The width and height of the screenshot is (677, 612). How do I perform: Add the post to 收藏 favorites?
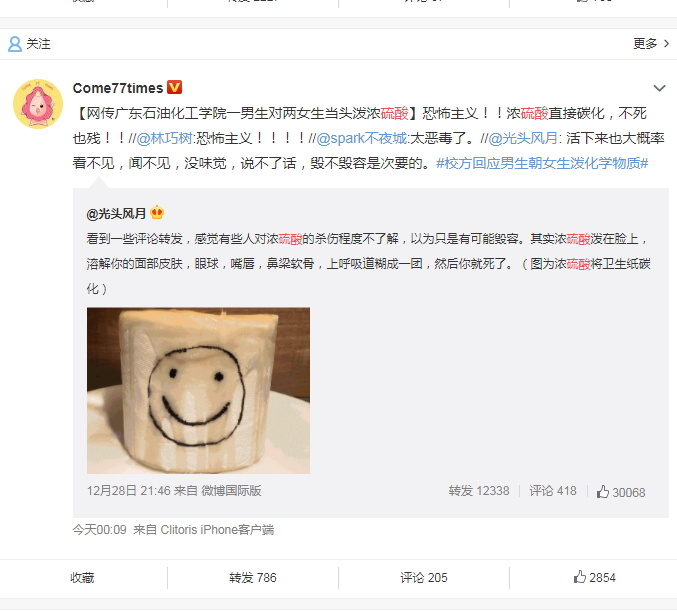(82, 577)
